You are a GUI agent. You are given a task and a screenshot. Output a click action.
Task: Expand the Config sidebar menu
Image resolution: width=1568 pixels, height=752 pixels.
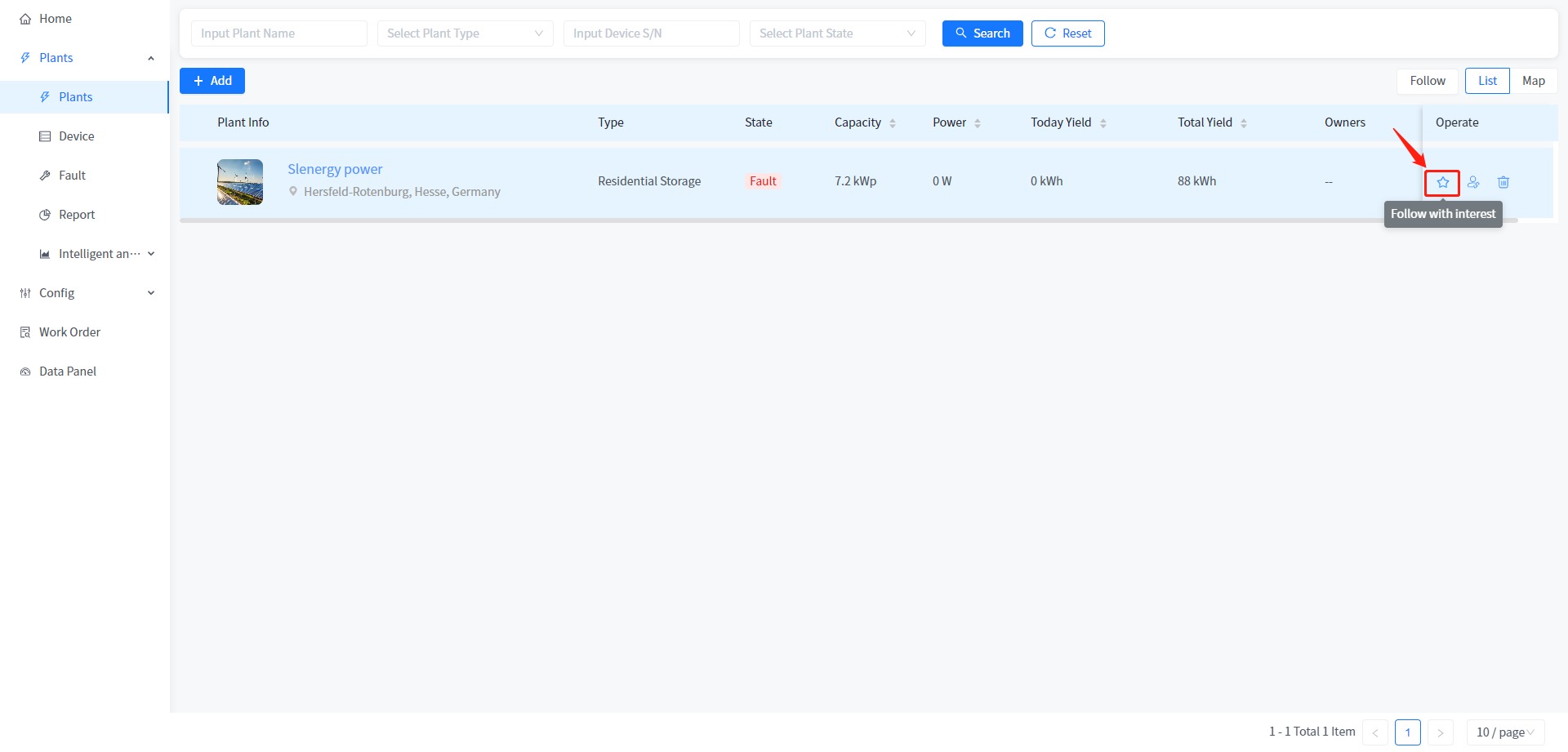tap(86, 293)
